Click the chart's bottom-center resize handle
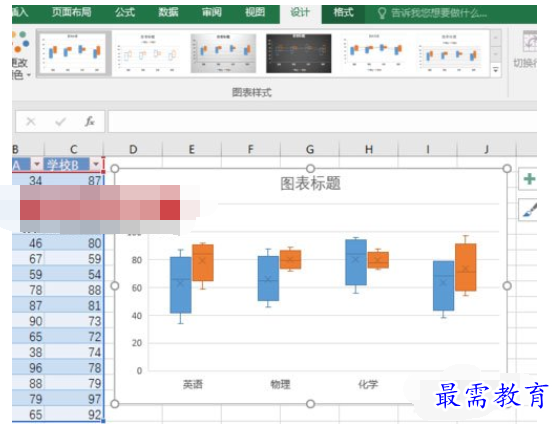The height and width of the screenshot is (427, 557). click(x=310, y=404)
